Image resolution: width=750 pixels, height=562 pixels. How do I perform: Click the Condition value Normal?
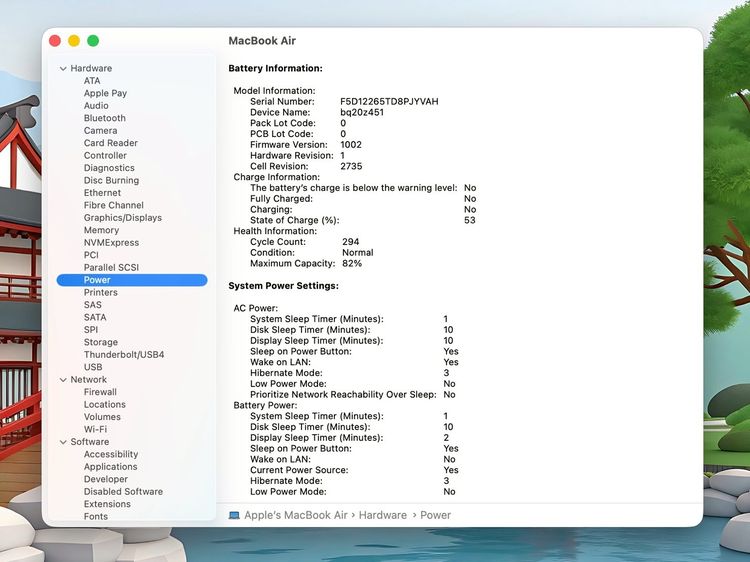pos(358,253)
